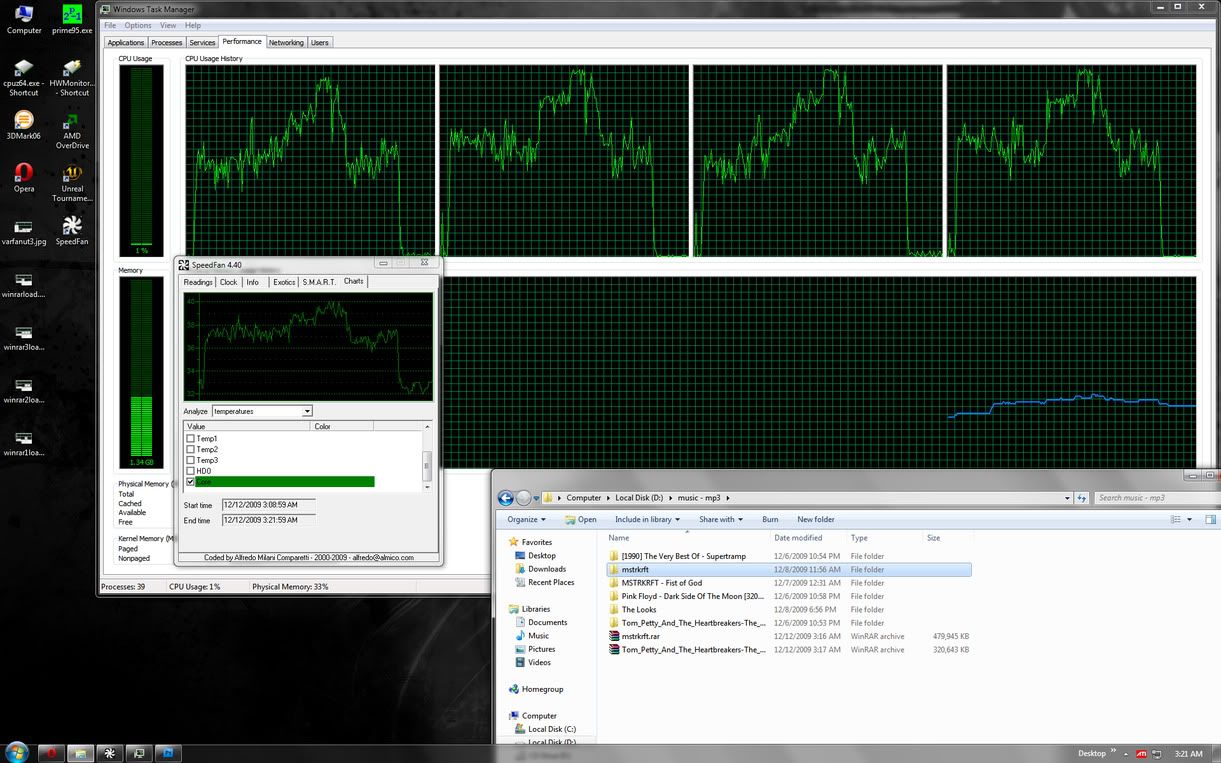Open the Analyze temperatures dropdown
The image size is (1221, 763).
[x=307, y=411]
